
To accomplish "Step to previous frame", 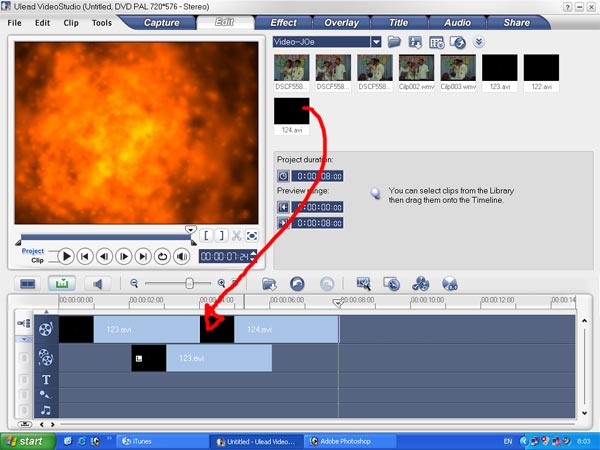I will (104, 256).
